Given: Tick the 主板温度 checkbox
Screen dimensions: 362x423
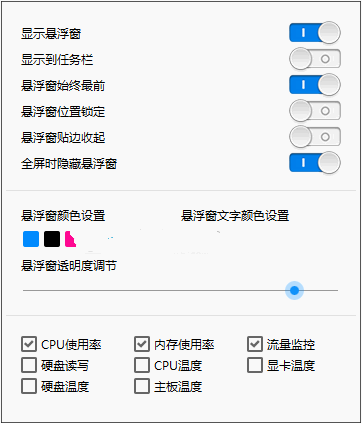Looking at the screenshot, I should tap(142, 386).
